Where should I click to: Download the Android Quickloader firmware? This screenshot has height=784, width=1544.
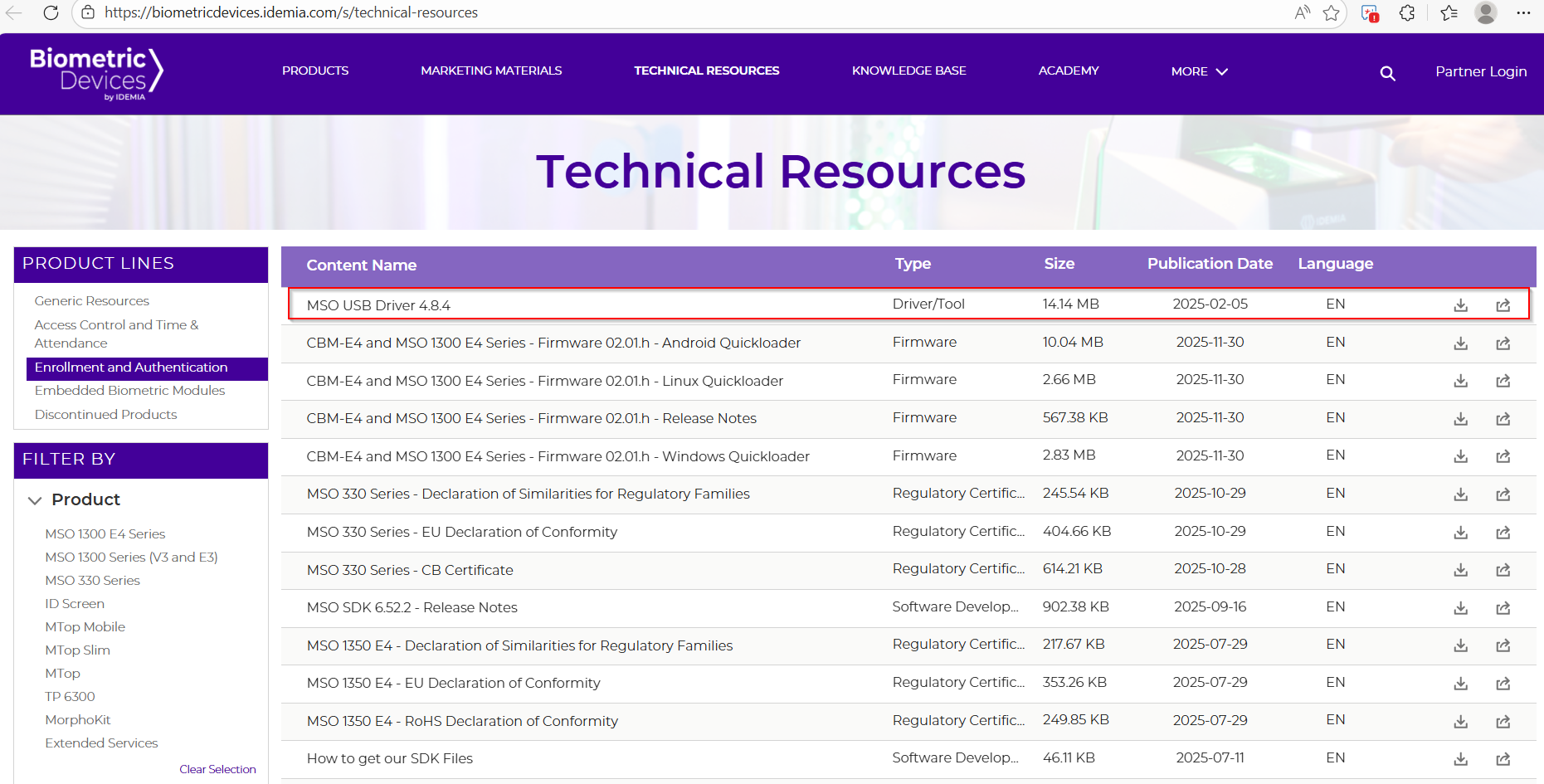point(1460,343)
